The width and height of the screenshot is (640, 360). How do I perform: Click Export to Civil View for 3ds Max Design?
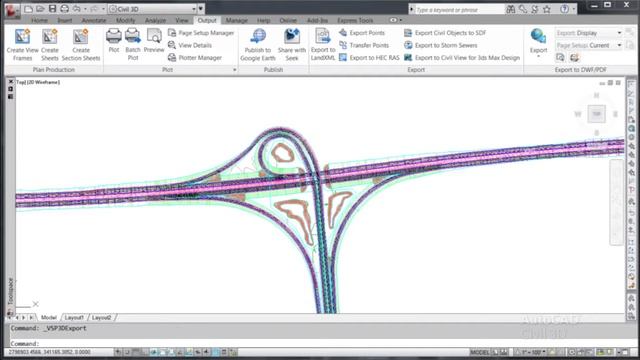(462, 58)
